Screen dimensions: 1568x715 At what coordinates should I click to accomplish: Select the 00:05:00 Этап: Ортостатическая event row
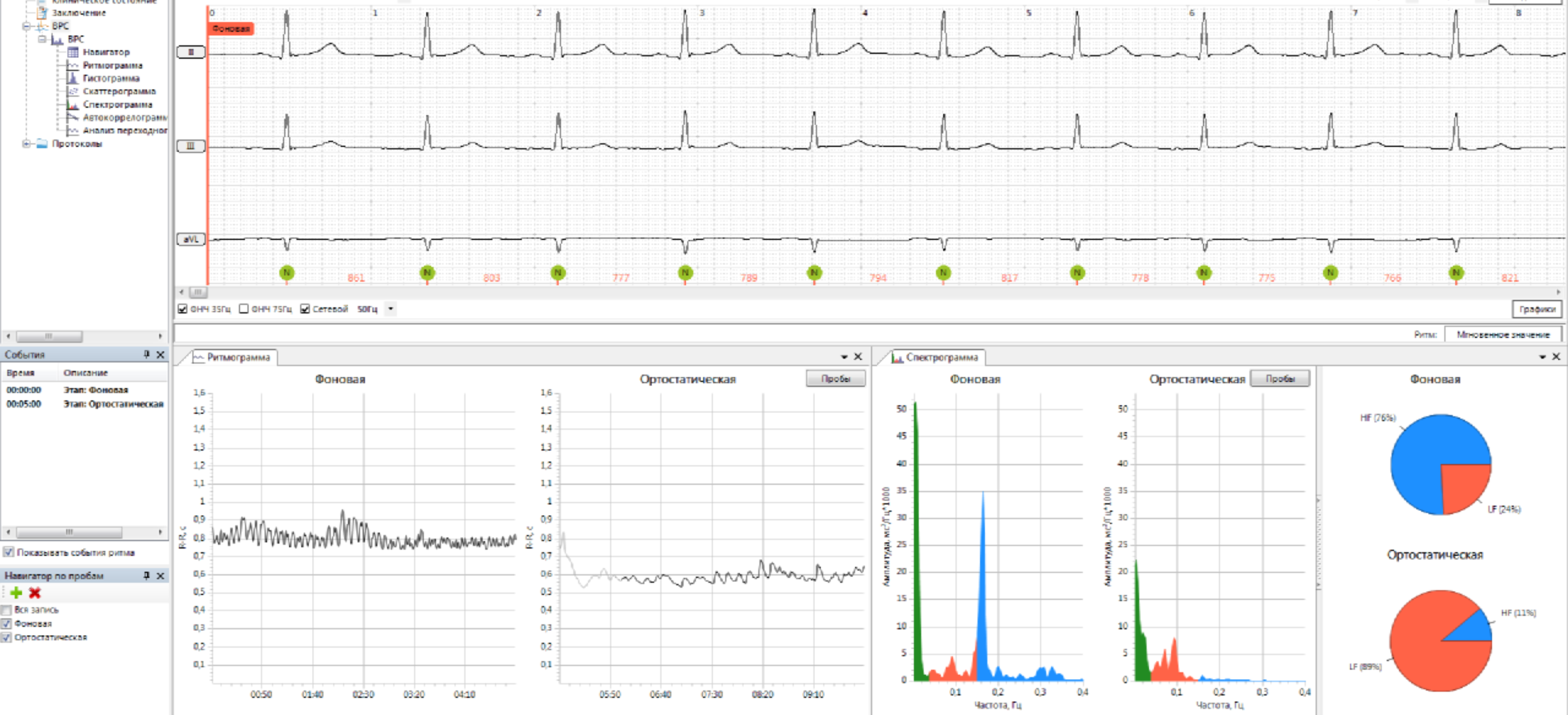84,404
